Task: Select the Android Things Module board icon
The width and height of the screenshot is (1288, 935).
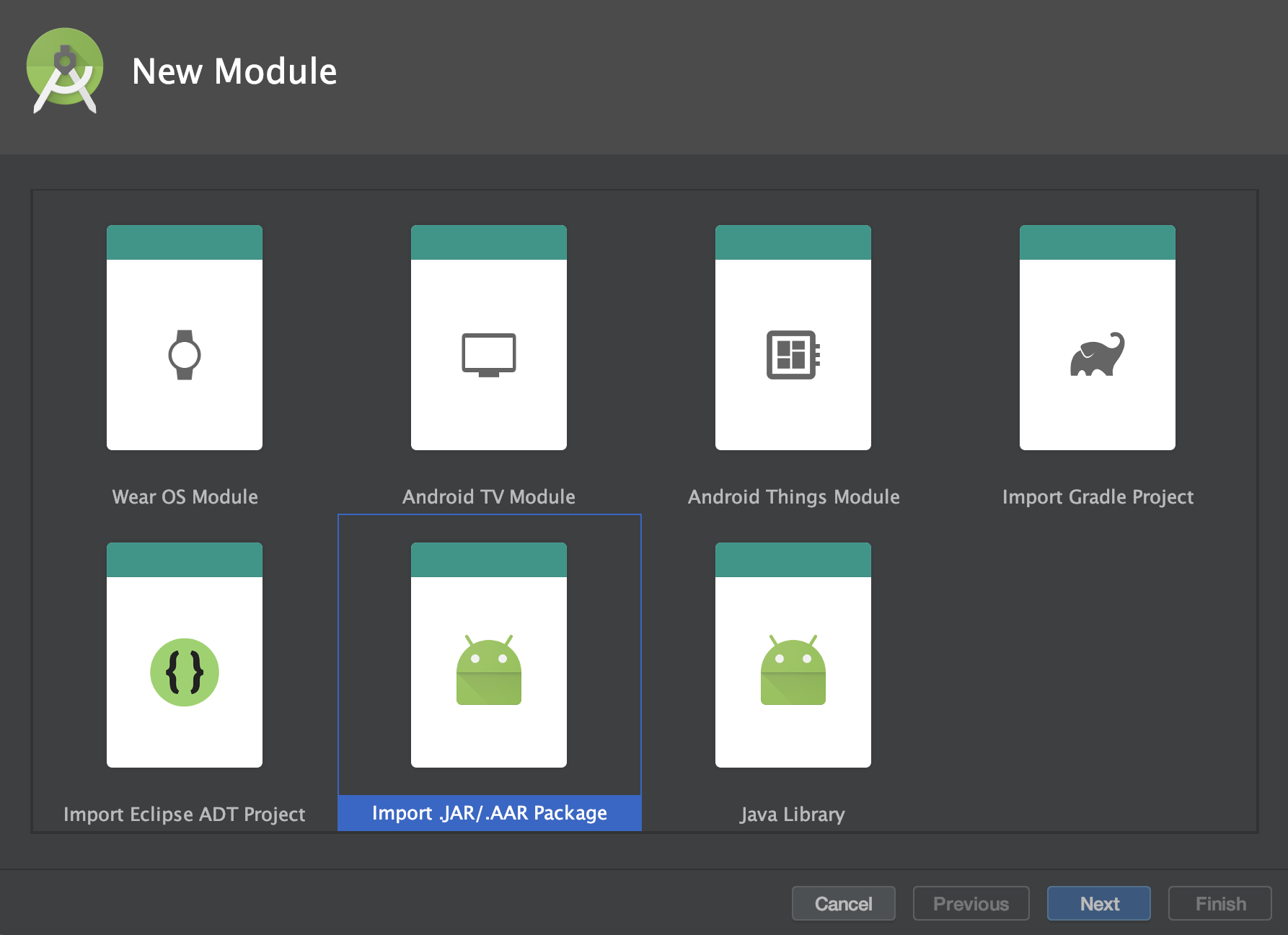Action: click(x=793, y=354)
